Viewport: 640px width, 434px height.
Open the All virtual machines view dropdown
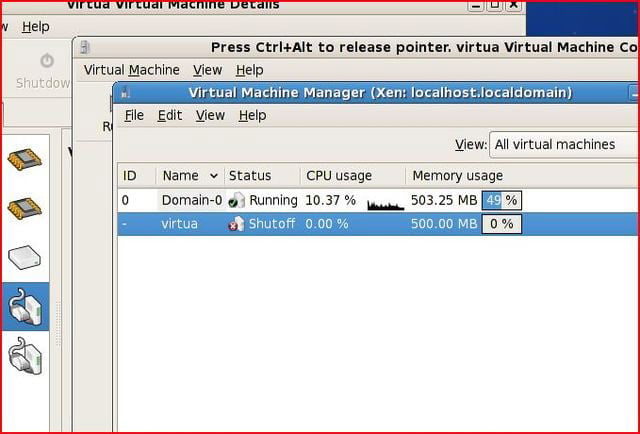[x=563, y=145]
